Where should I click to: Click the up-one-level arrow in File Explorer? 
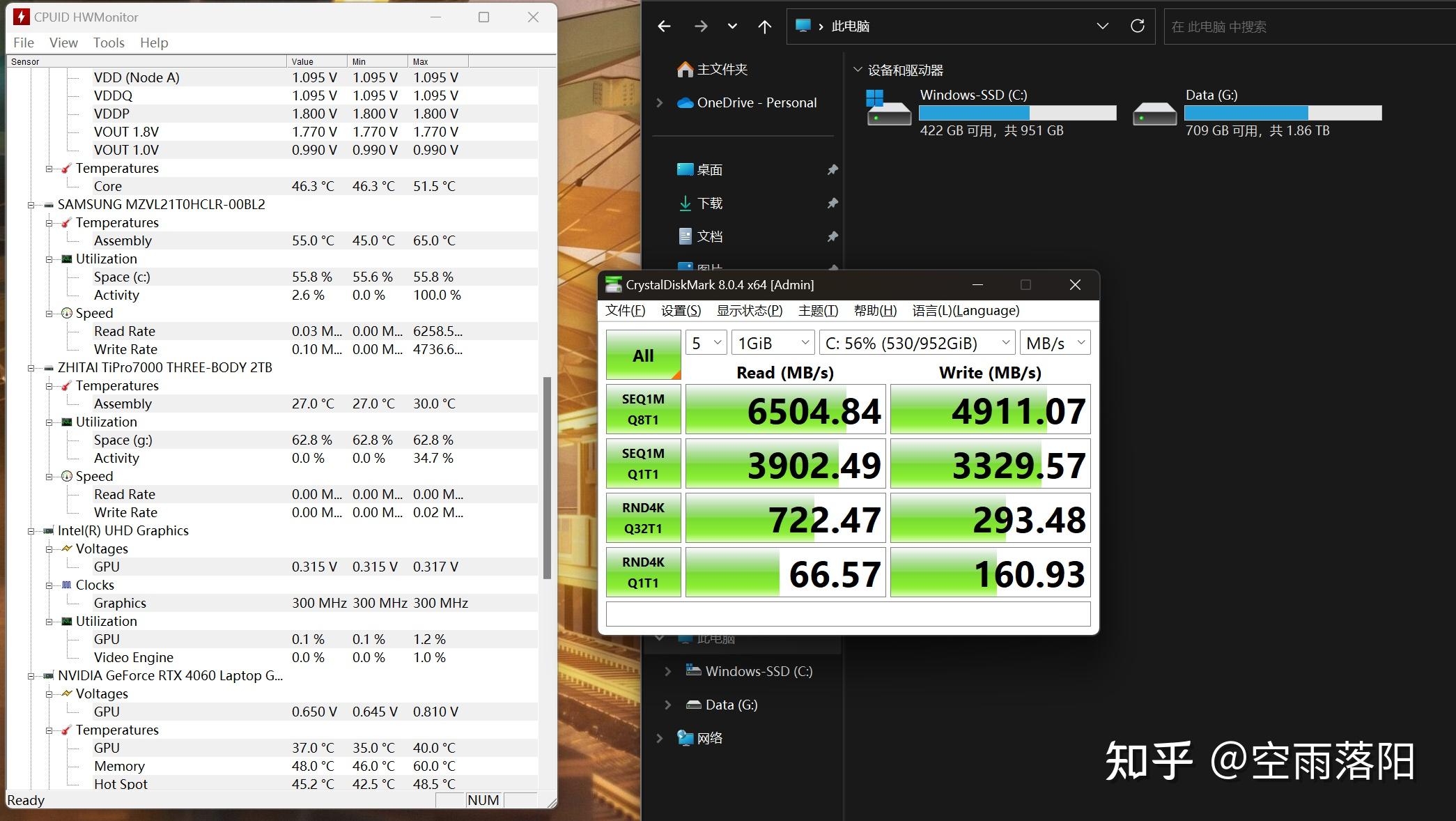click(x=764, y=26)
